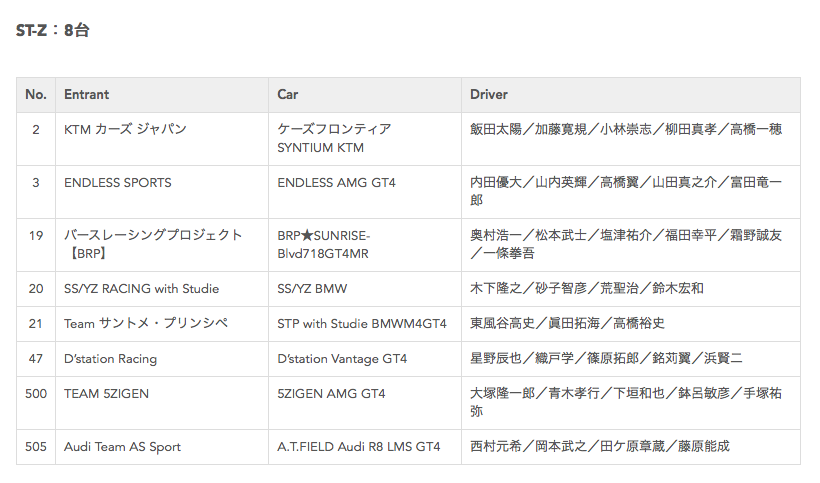The width and height of the screenshot is (820, 483).
Task: Select the ケーズフロンティア SYNTIUM KTM car cell
Action: (x=334, y=139)
